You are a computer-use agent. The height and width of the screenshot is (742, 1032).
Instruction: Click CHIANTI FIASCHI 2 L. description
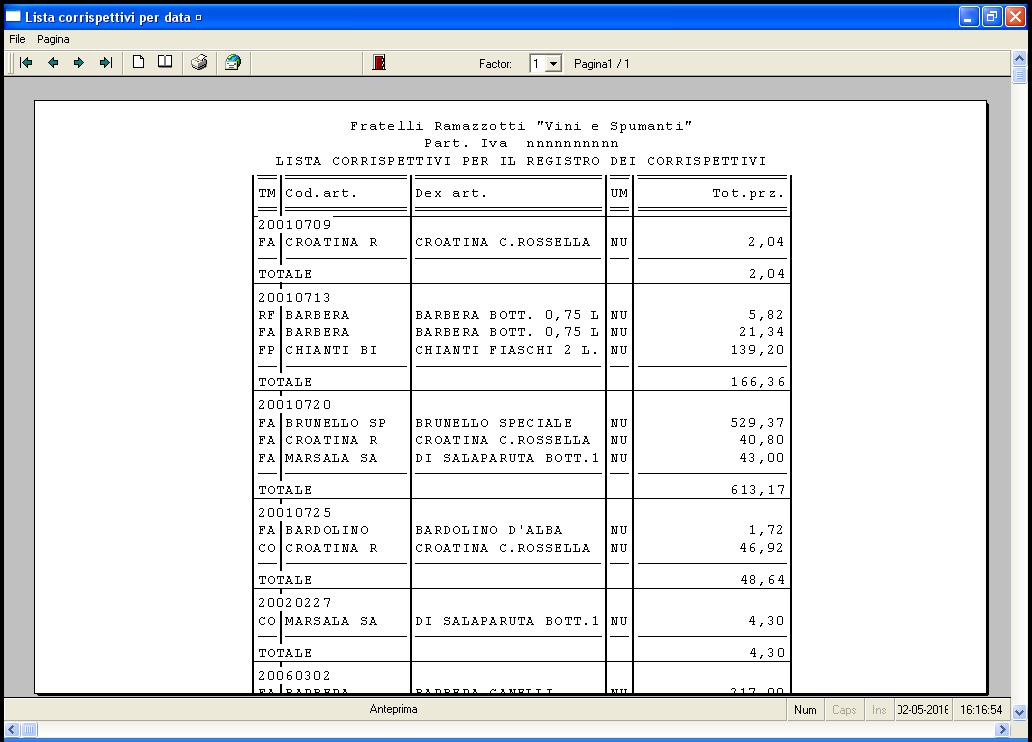(x=507, y=350)
